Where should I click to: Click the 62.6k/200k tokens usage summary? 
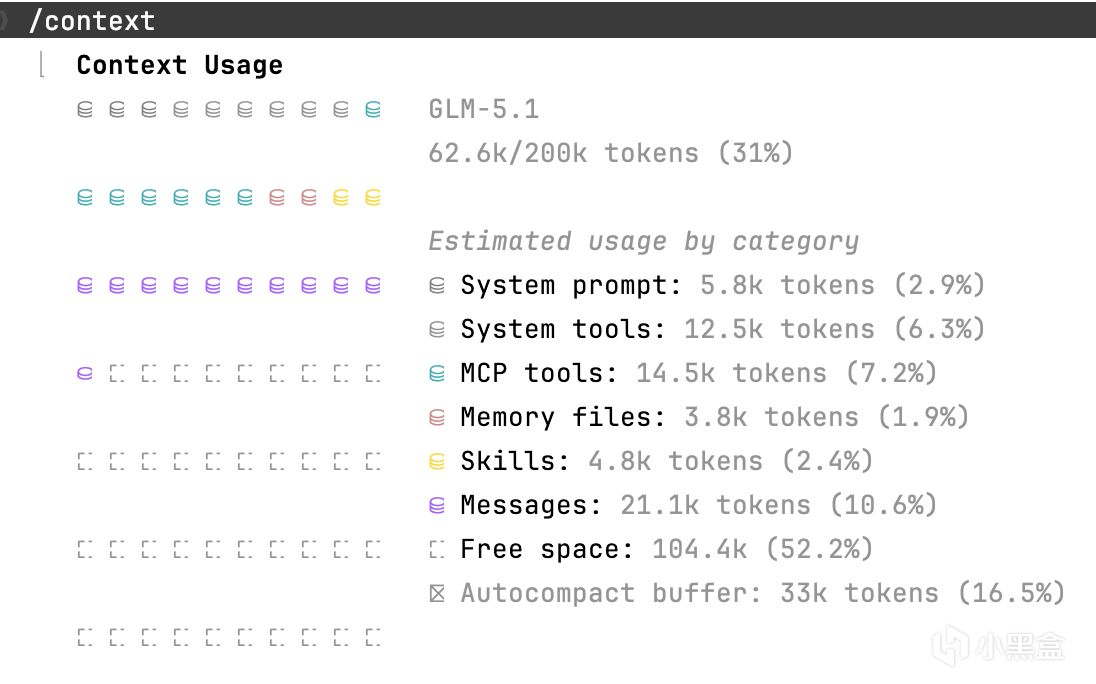click(610, 153)
